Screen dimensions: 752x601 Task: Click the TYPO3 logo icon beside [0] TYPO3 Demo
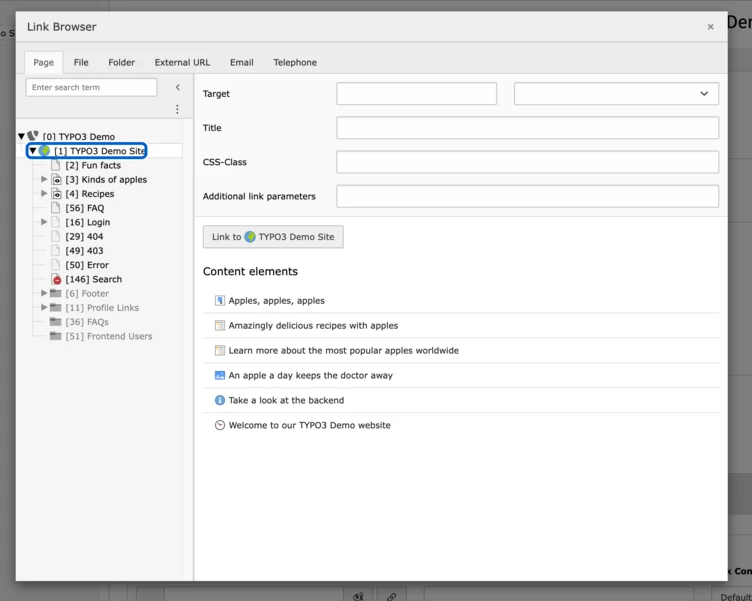point(33,136)
